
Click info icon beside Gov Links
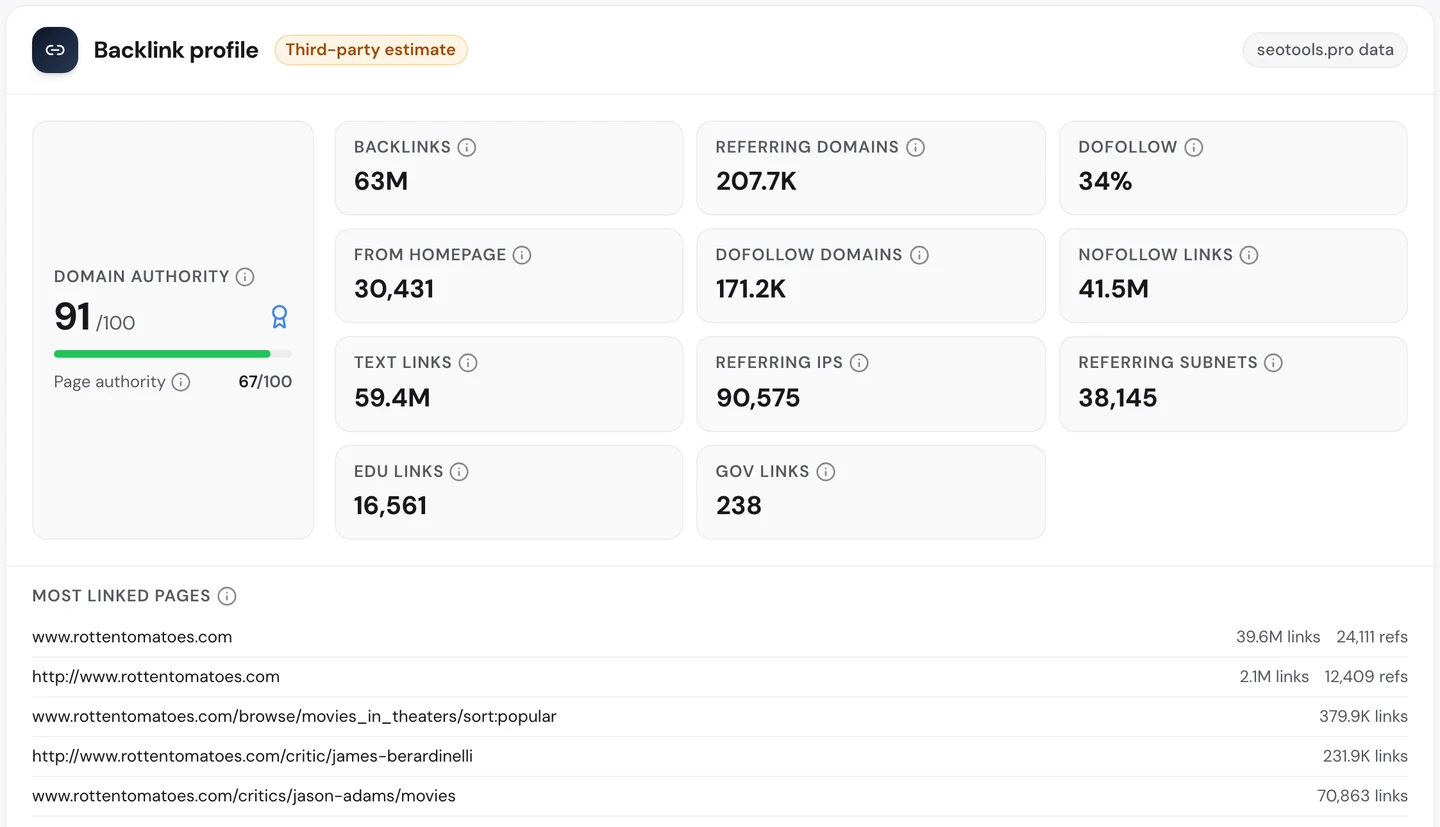(825, 472)
